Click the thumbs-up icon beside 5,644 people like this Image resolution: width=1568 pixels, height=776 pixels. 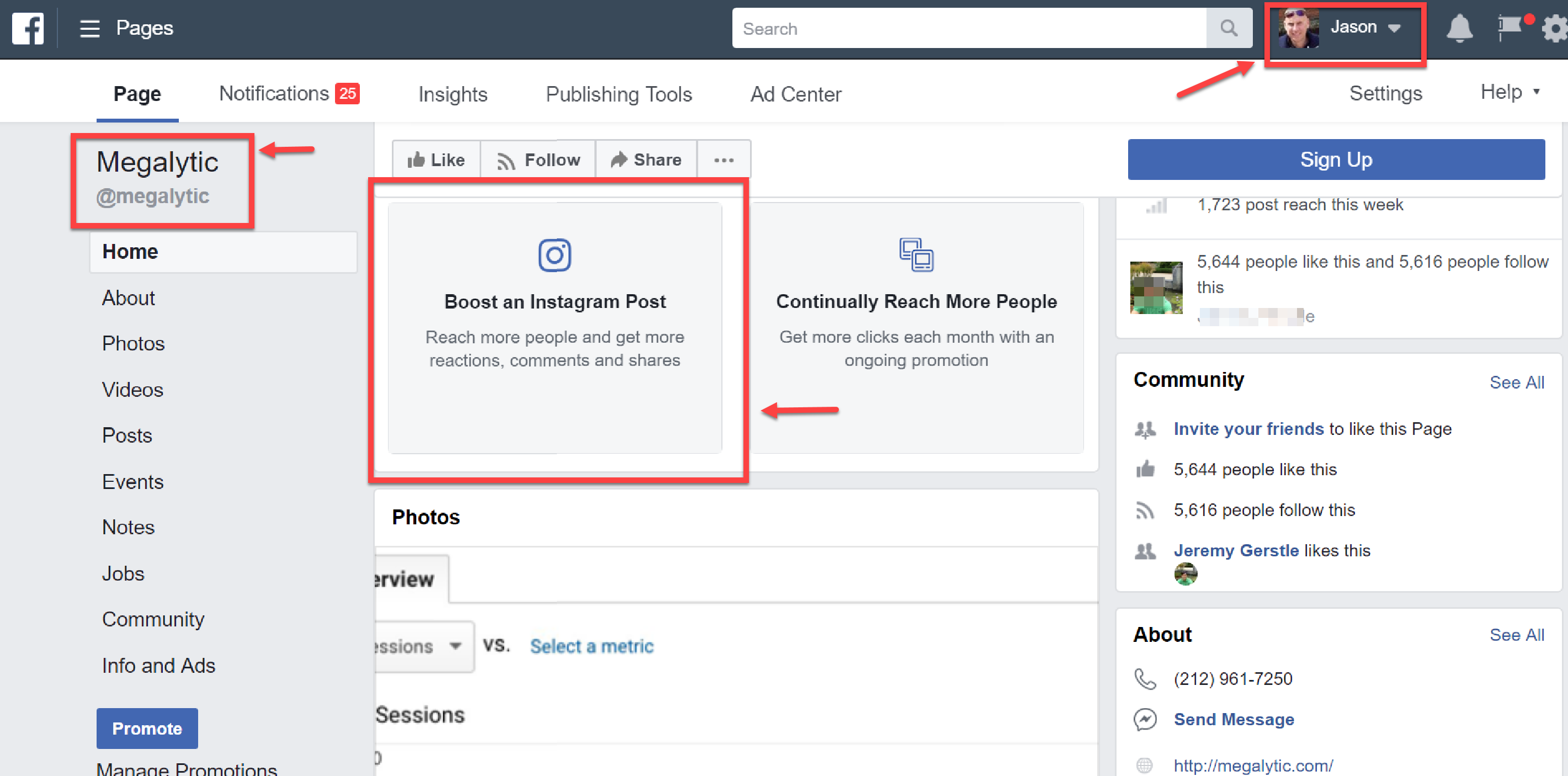coord(1145,469)
